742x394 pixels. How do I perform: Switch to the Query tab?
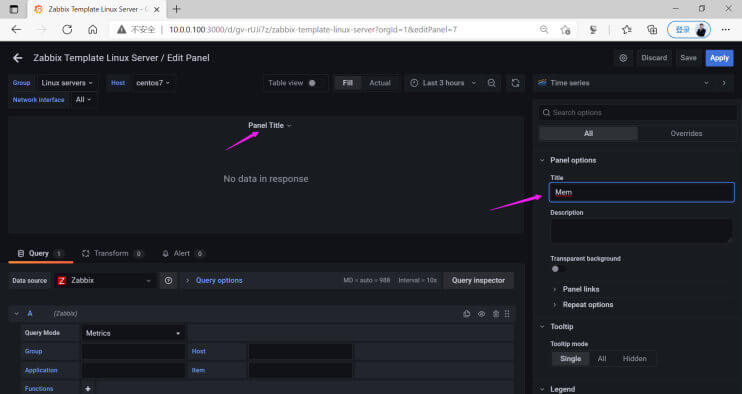click(40, 254)
